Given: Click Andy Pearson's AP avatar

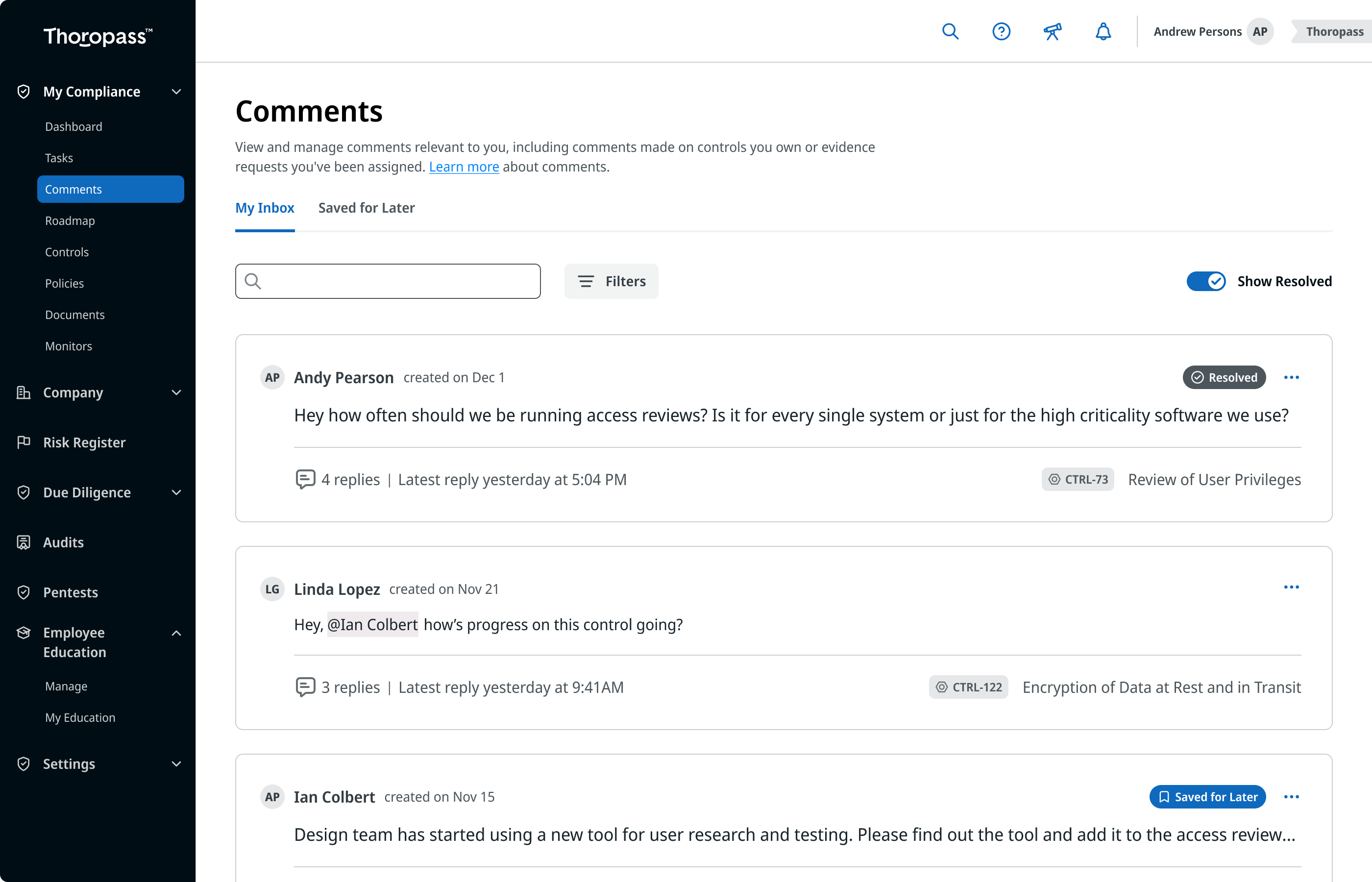Looking at the screenshot, I should point(272,377).
